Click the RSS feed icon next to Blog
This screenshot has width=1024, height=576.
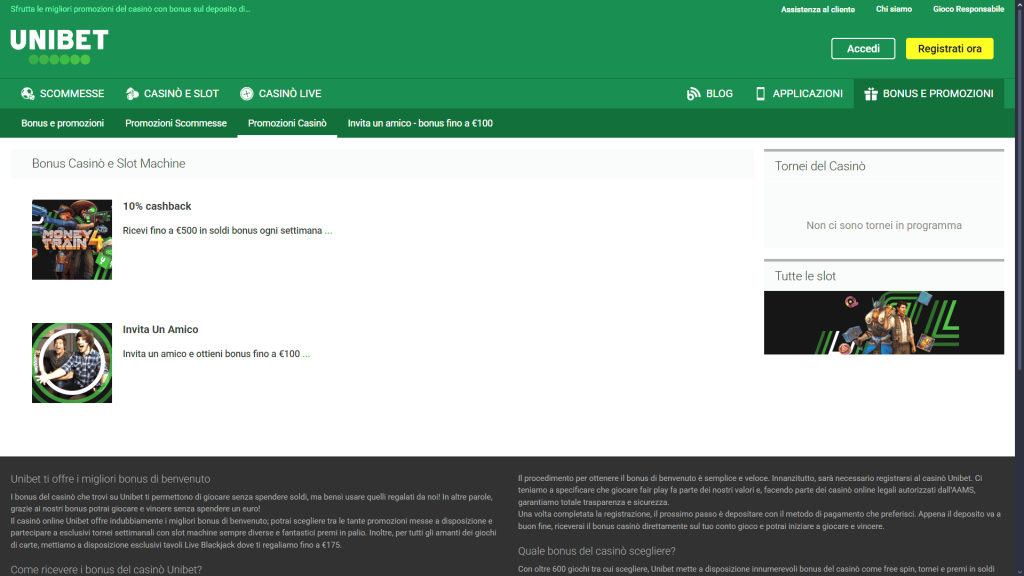(692, 93)
